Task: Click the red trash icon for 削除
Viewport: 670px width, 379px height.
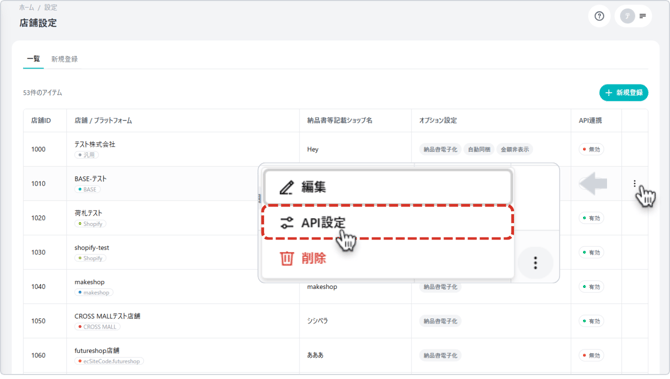Action: click(x=286, y=258)
